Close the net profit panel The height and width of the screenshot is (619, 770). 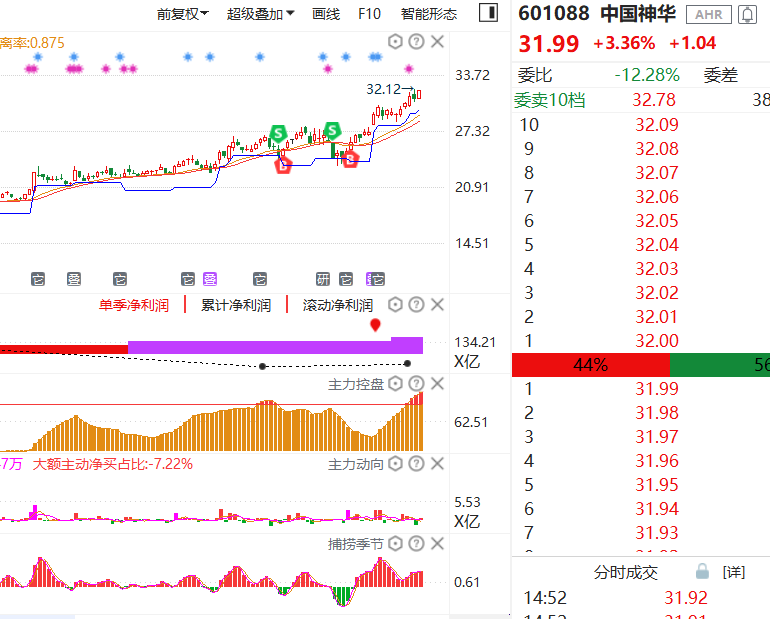438,305
